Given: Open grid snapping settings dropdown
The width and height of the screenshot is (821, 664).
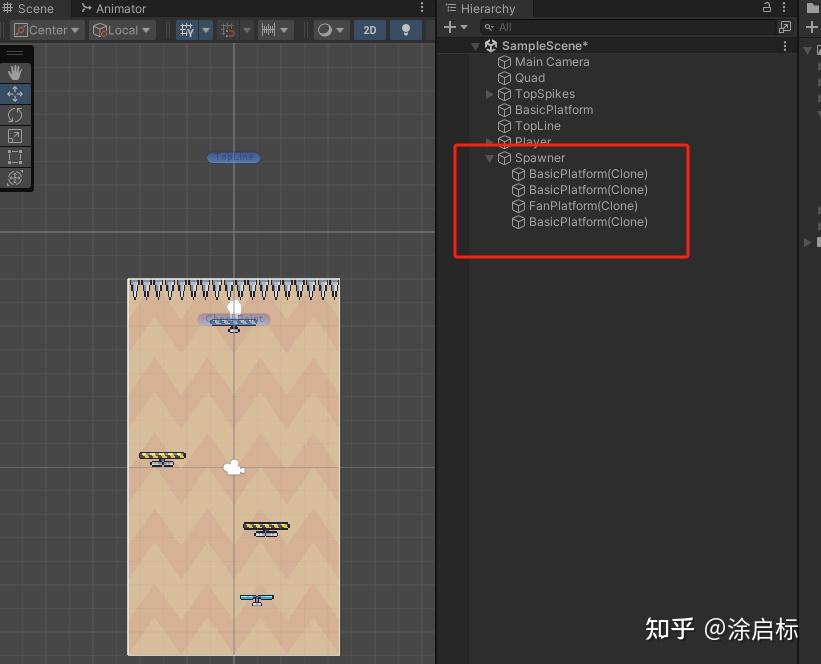Looking at the screenshot, I should (247, 30).
